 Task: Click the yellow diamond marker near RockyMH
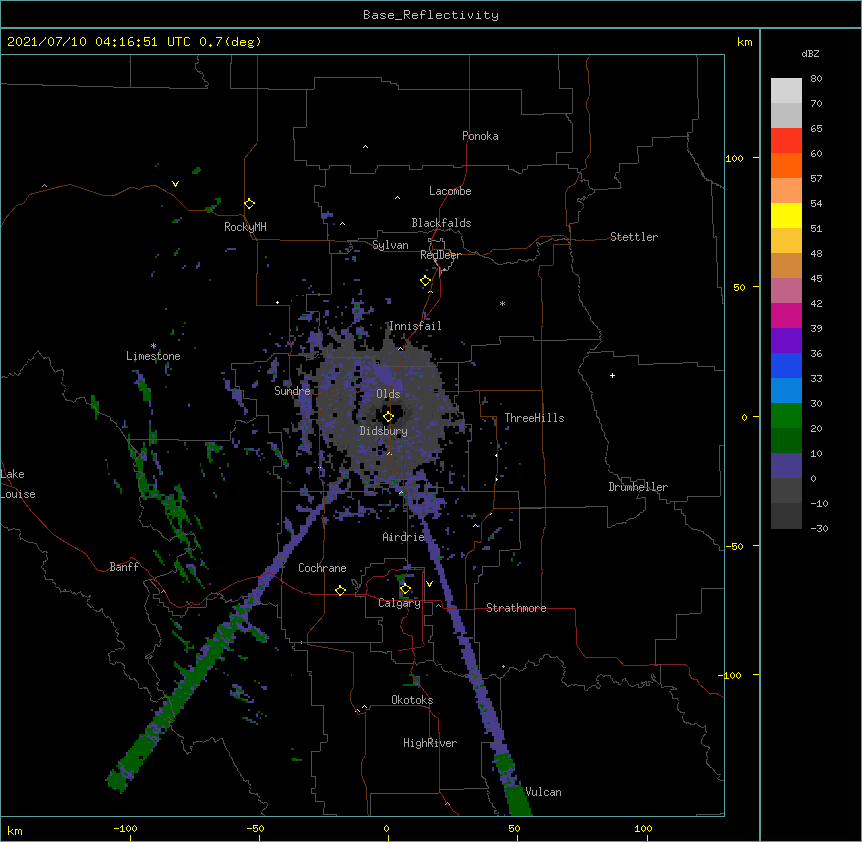pos(249,204)
